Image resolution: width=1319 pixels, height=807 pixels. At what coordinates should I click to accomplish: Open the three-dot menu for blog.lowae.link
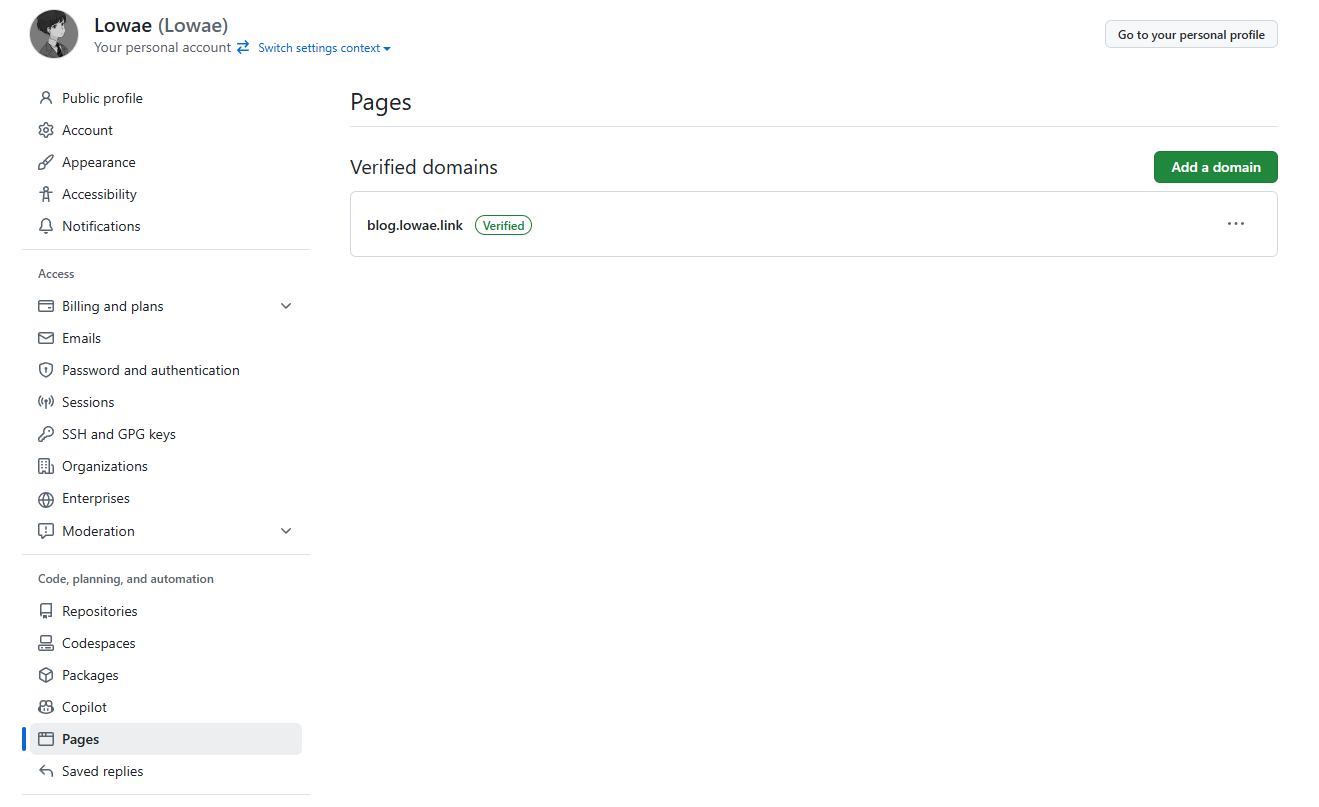point(1236,224)
